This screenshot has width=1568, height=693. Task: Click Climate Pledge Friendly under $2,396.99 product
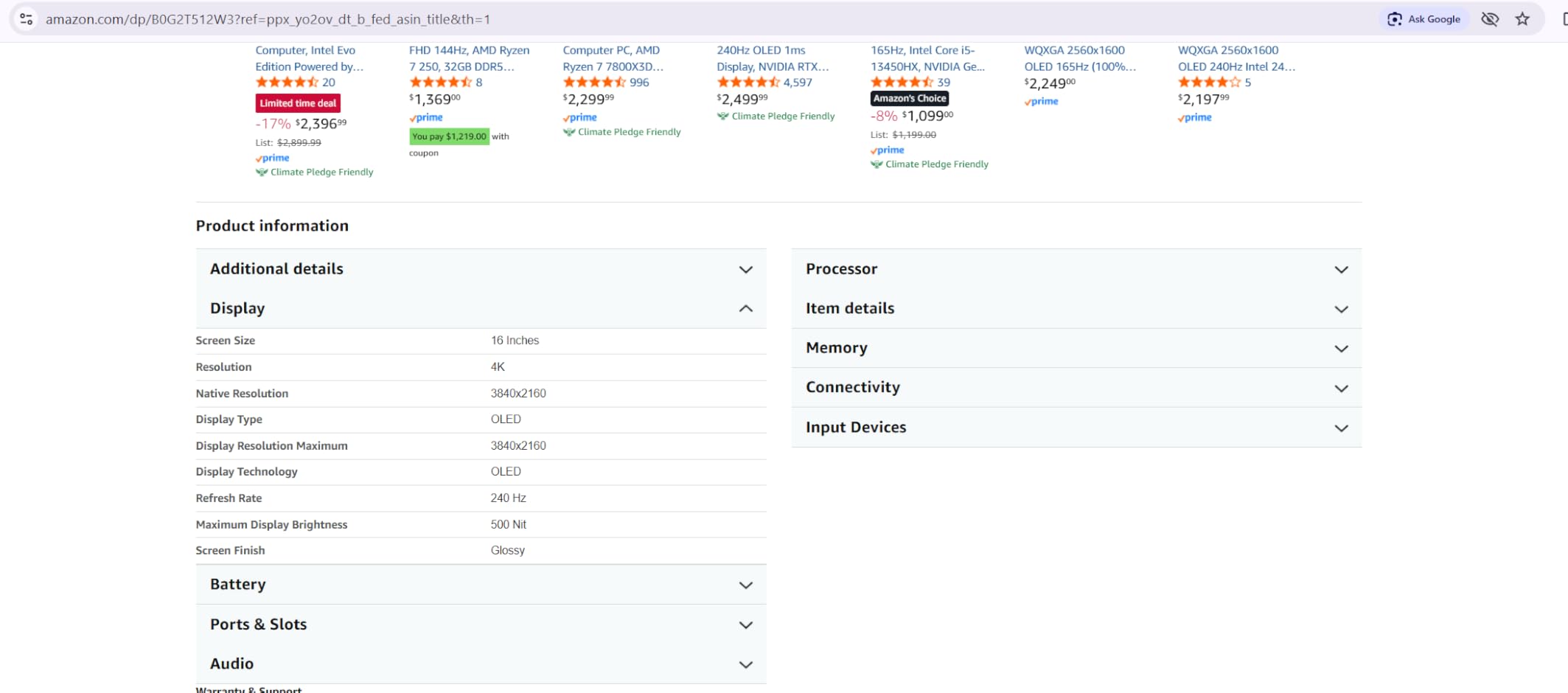315,173
